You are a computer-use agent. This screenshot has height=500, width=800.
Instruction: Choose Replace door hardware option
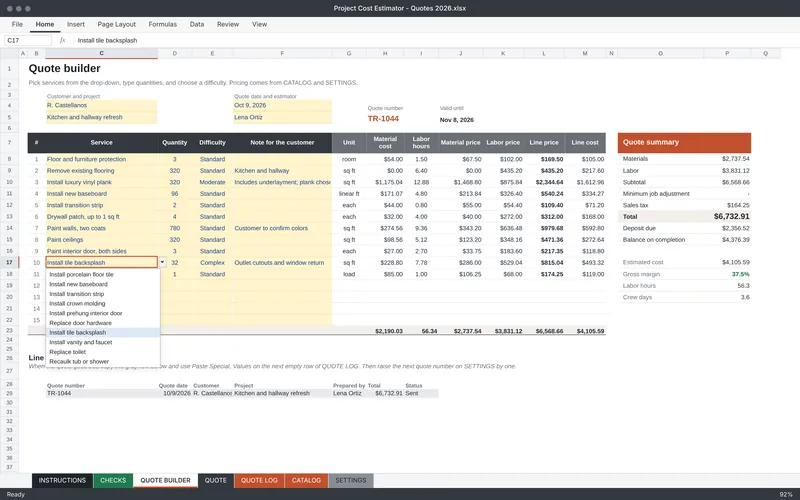point(103,323)
